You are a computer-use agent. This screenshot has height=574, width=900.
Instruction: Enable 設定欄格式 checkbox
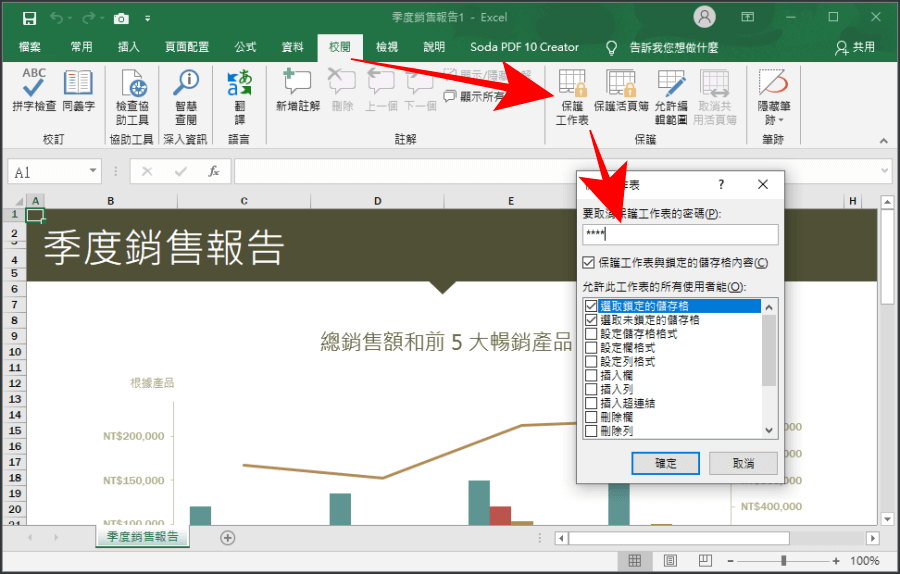click(x=591, y=347)
